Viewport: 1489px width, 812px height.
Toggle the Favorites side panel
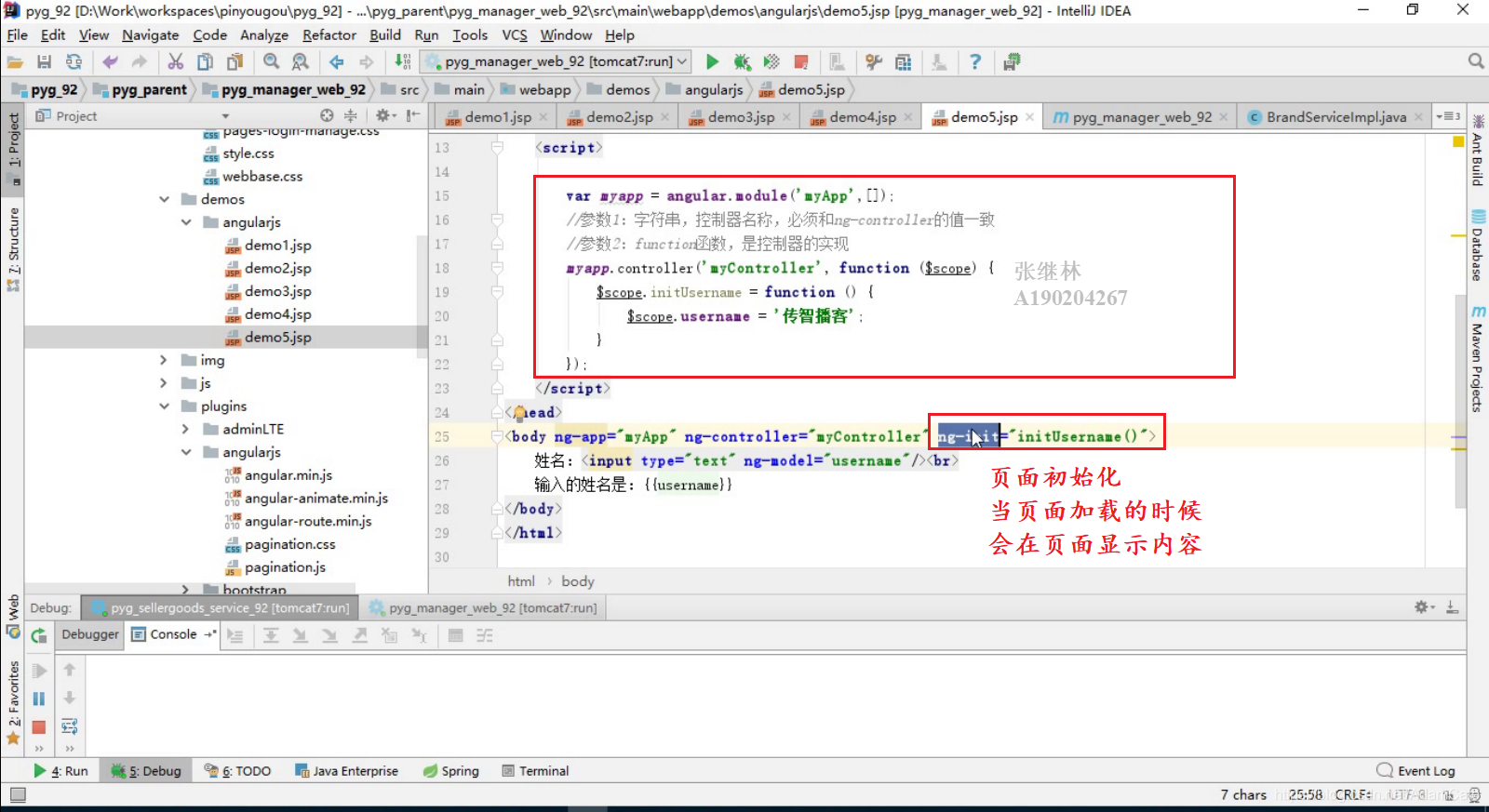(13, 701)
